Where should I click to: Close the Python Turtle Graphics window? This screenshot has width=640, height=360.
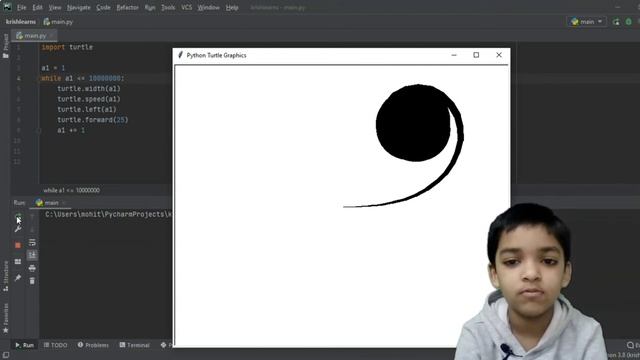pyautogui.click(x=499, y=55)
